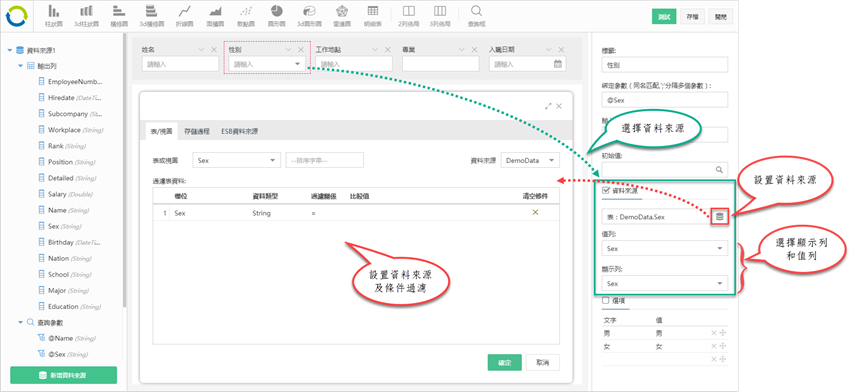Focus the bound parameter field @Sex
The image size is (851, 392).
tap(664, 100)
